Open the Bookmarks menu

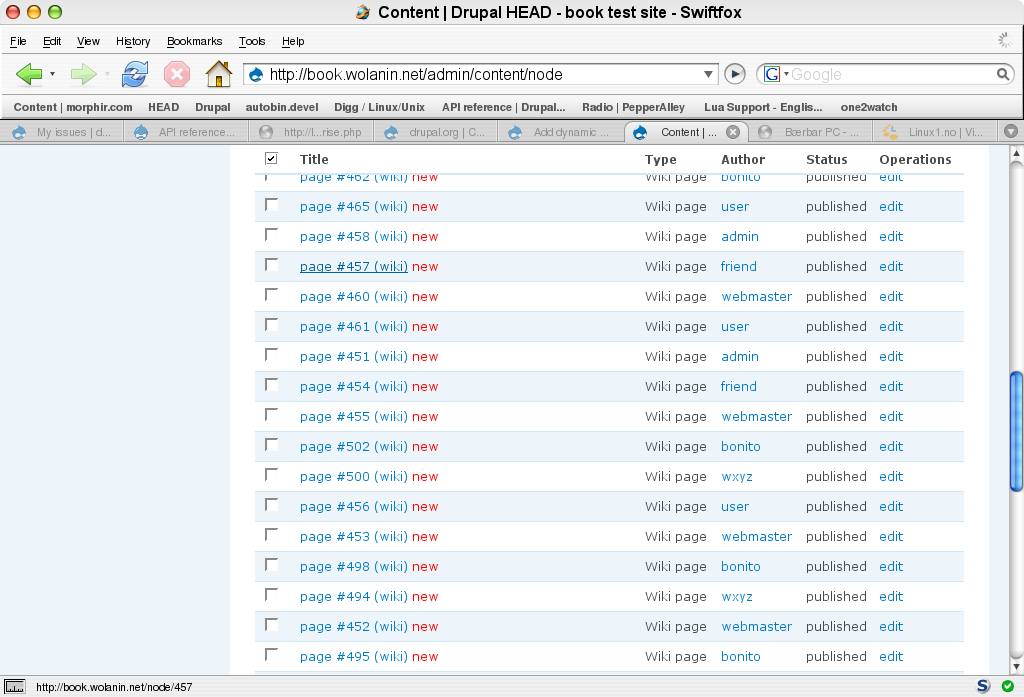tap(194, 41)
